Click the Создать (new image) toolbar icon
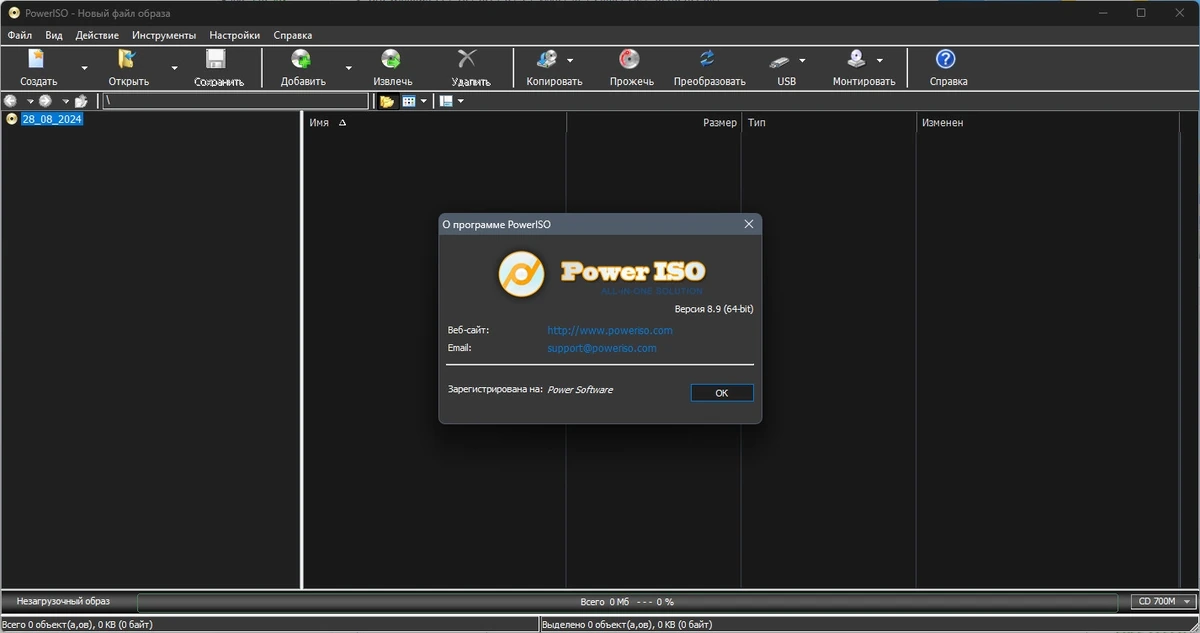The width and height of the screenshot is (1200, 633). click(x=38, y=60)
